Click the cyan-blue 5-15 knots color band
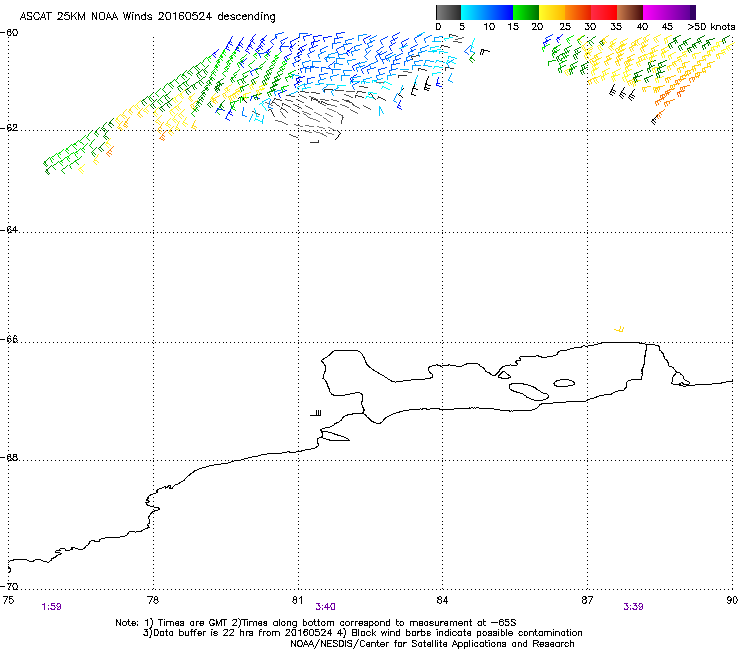 (487, 12)
